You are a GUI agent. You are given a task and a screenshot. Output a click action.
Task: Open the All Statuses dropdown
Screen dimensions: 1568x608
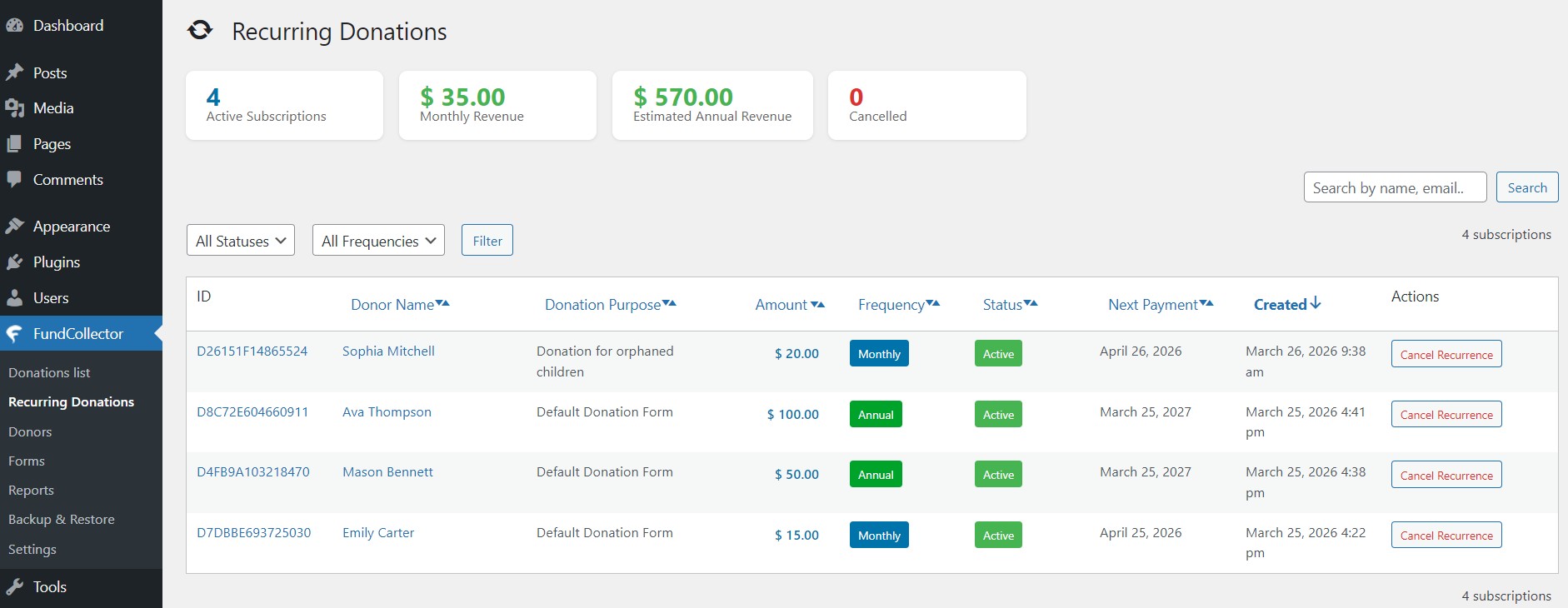pos(241,241)
